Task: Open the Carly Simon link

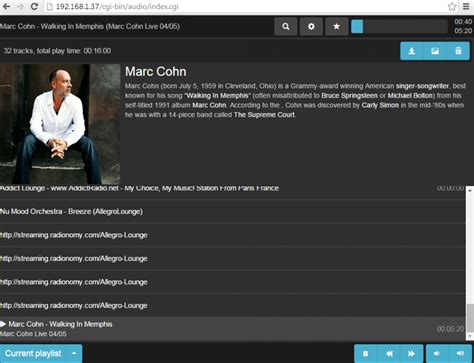Action: 380,105
